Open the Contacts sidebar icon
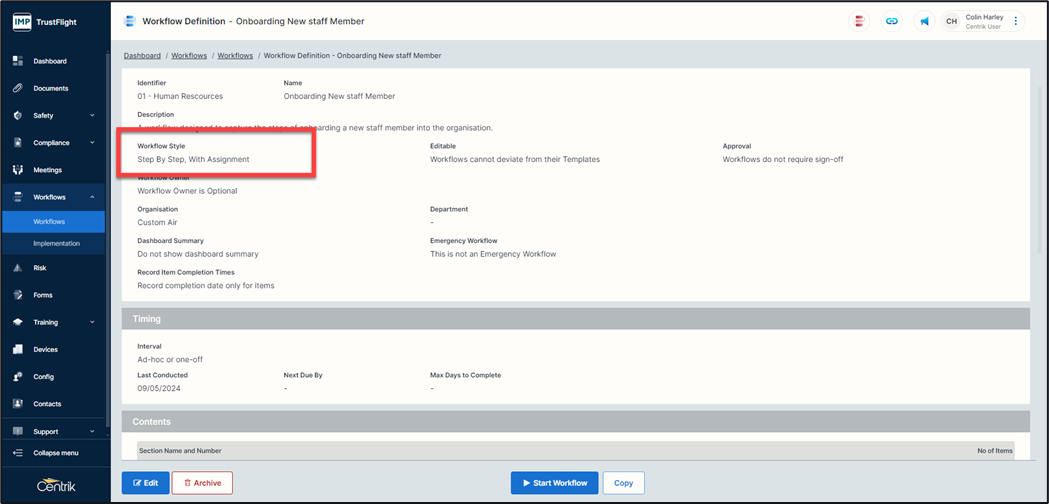The width and height of the screenshot is (1049, 504). coord(18,404)
